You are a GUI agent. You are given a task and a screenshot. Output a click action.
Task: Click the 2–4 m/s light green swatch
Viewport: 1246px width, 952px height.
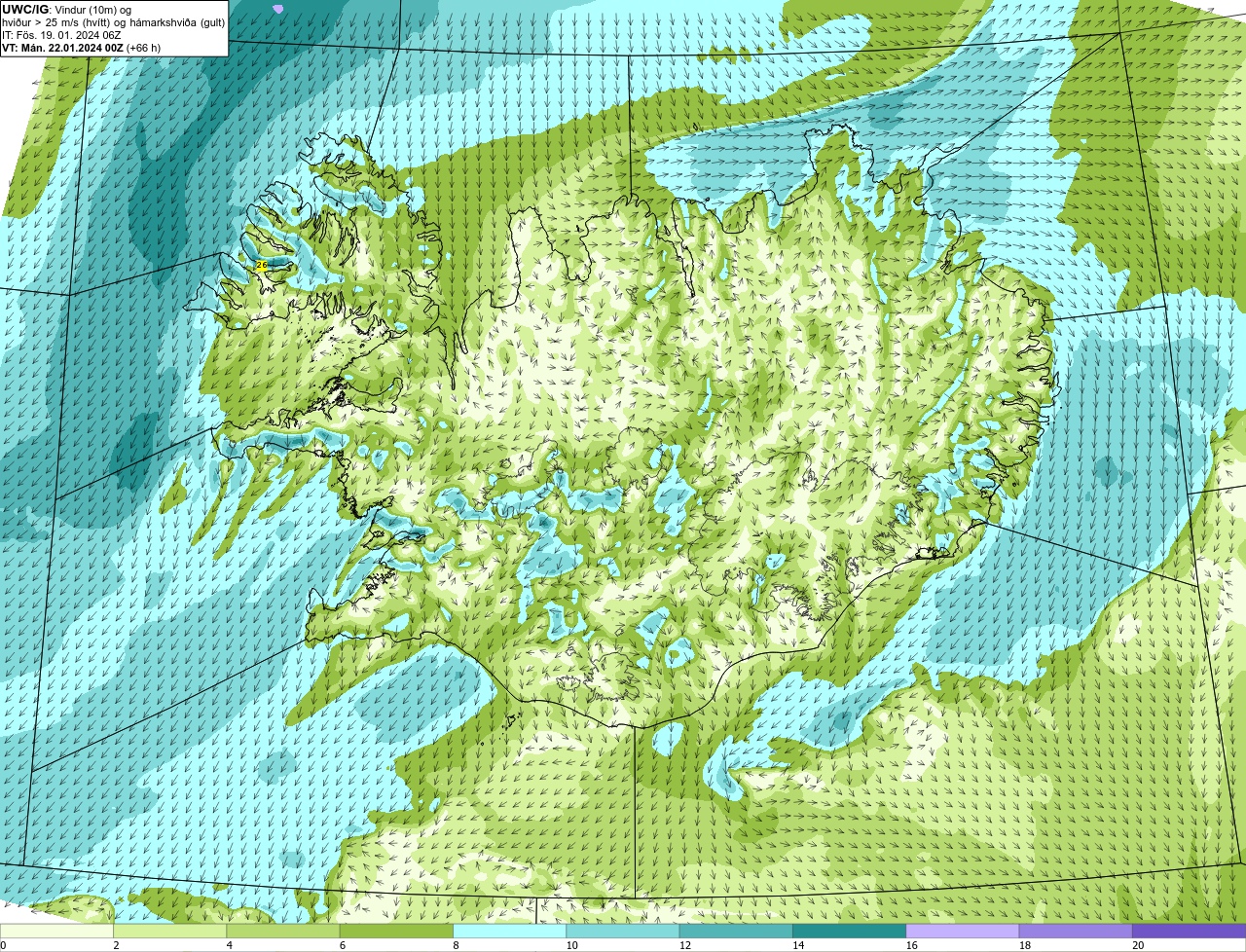click(170, 931)
